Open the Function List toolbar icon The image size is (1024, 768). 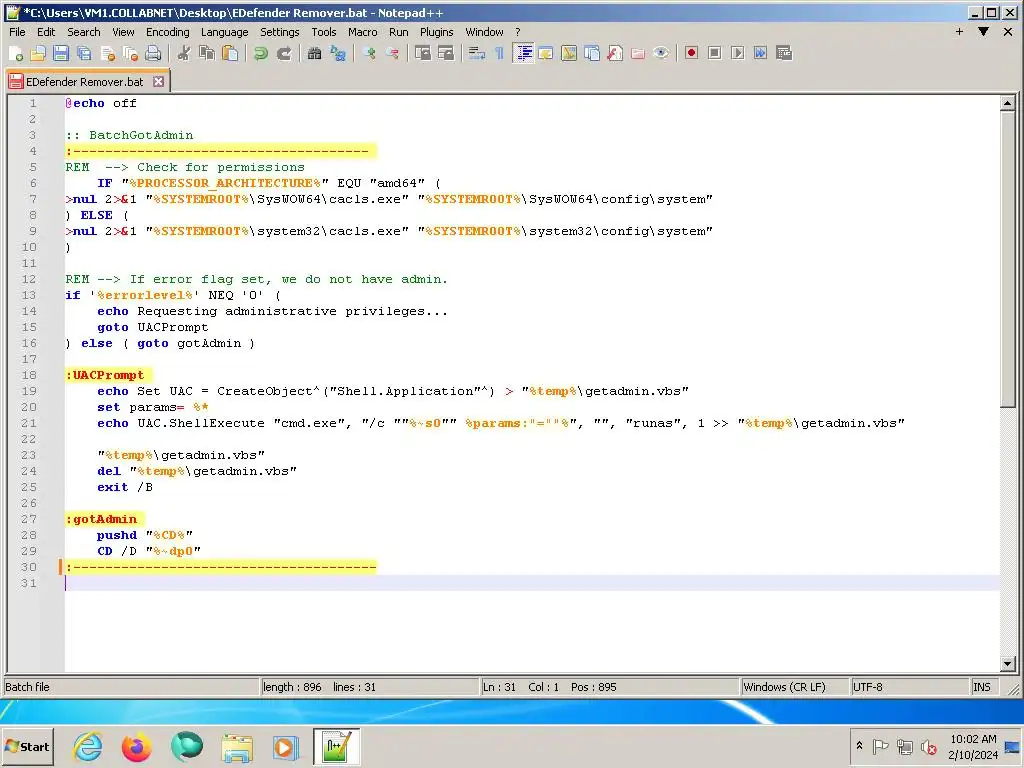coord(615,54)
